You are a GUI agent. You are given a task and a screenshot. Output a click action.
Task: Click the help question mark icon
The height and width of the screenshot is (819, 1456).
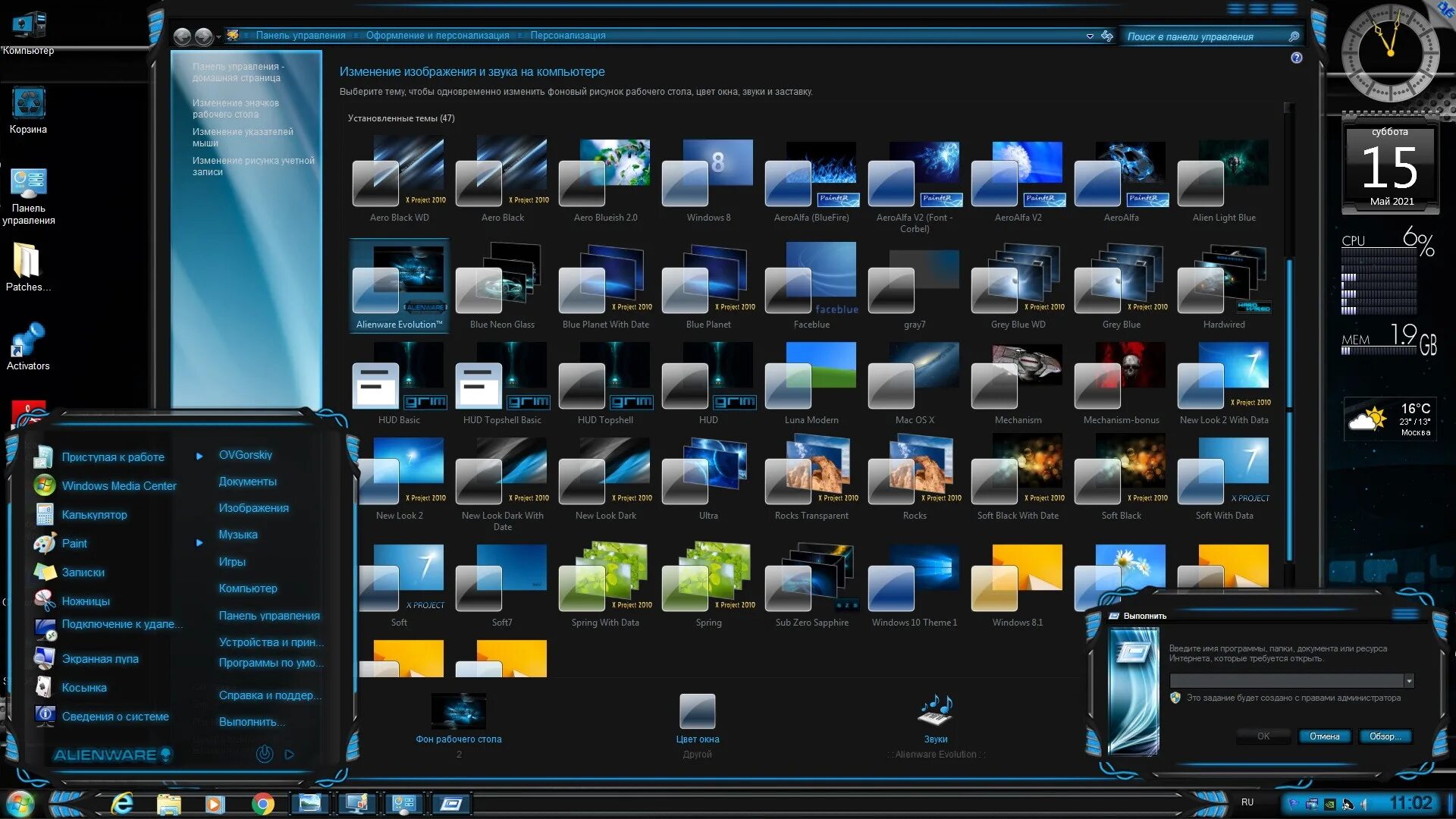(x=1296, y=58)
